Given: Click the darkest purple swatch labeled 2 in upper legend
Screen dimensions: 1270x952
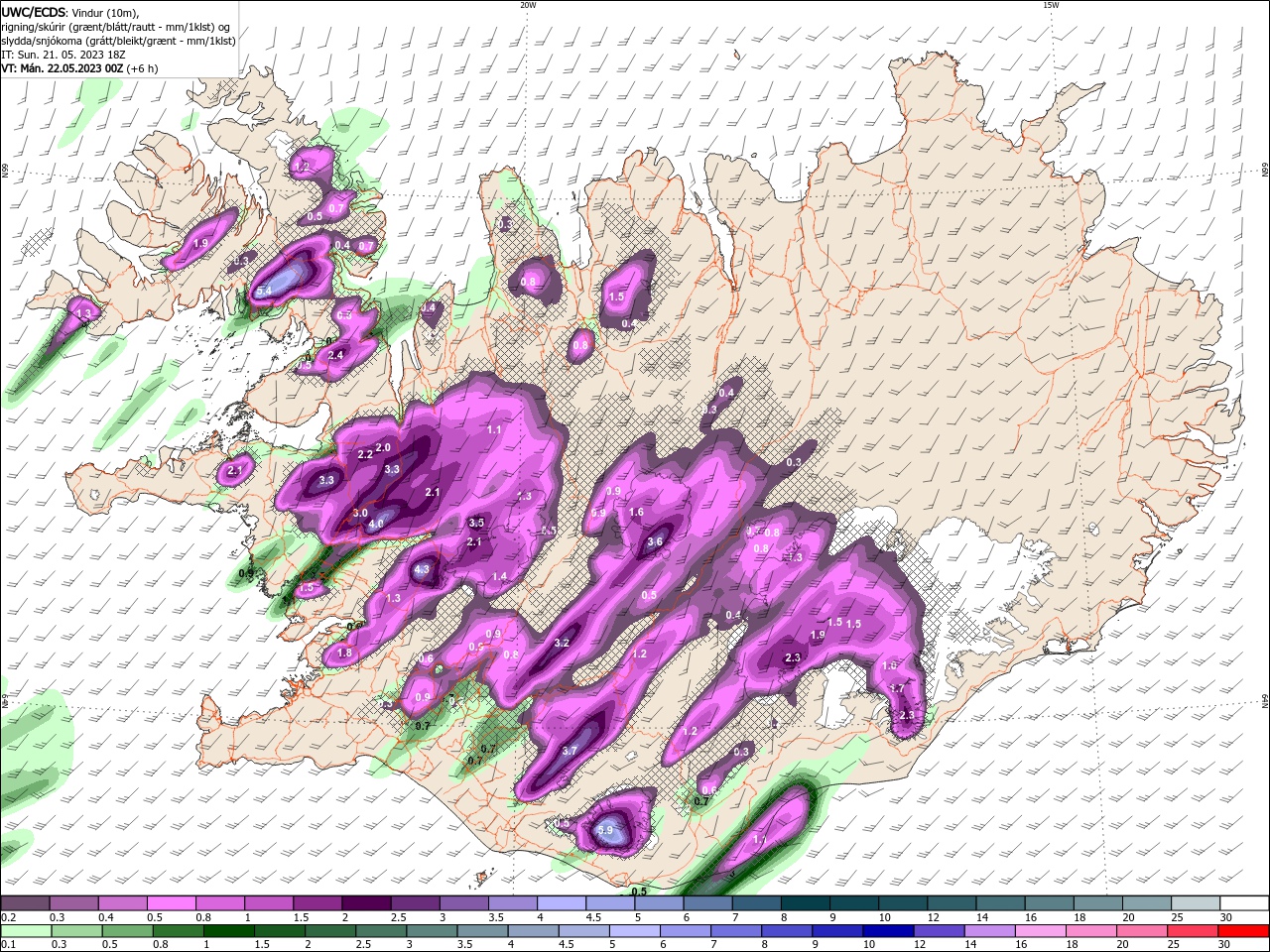Looking at the screenshot, I should click(x=366, y=903).
